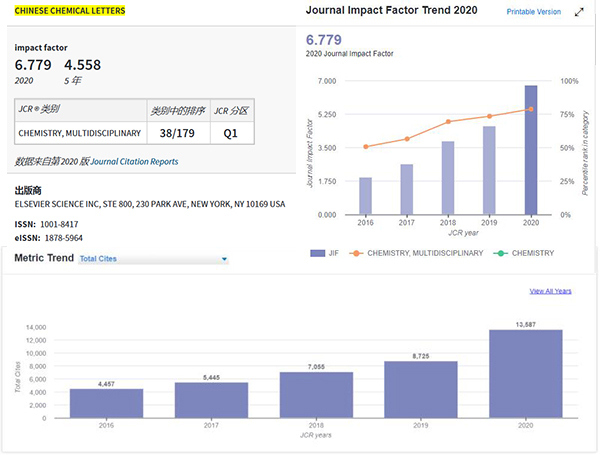This screenshot has height=455, width=600.
Task: Click the 2020 bar in Impact Factor chart
Action: [x=531, y=150]
